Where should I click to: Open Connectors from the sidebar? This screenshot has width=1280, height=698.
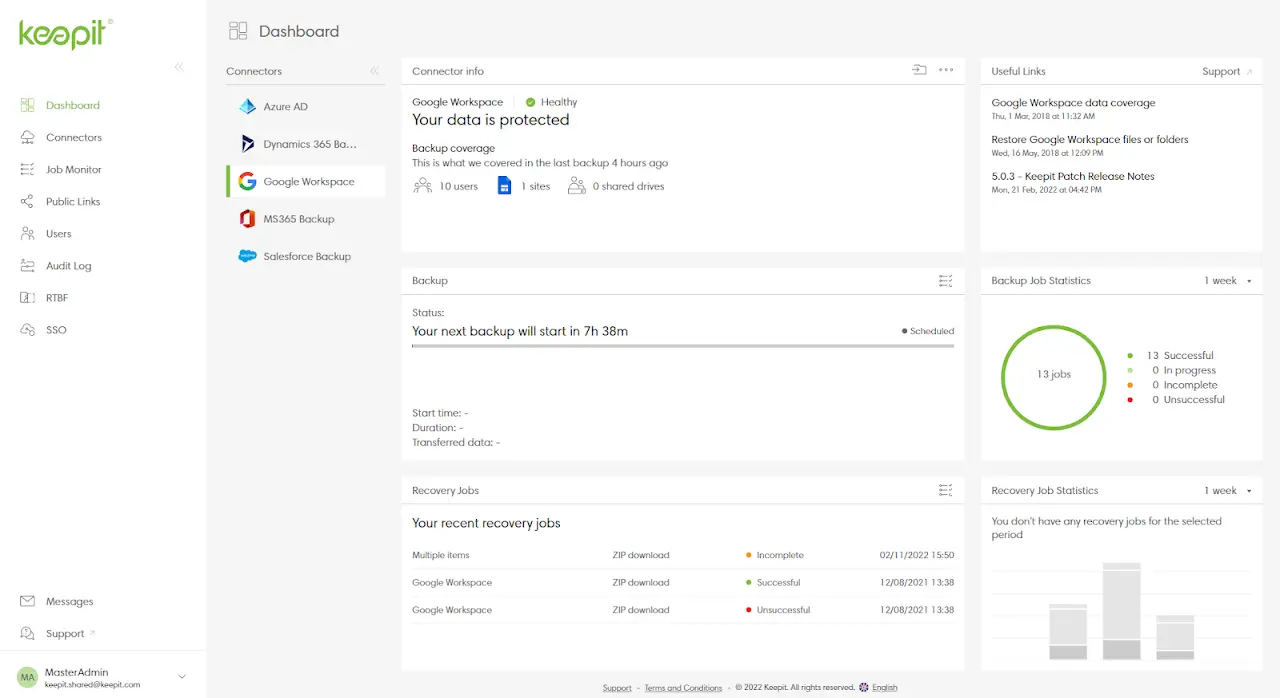click(73, 137)
